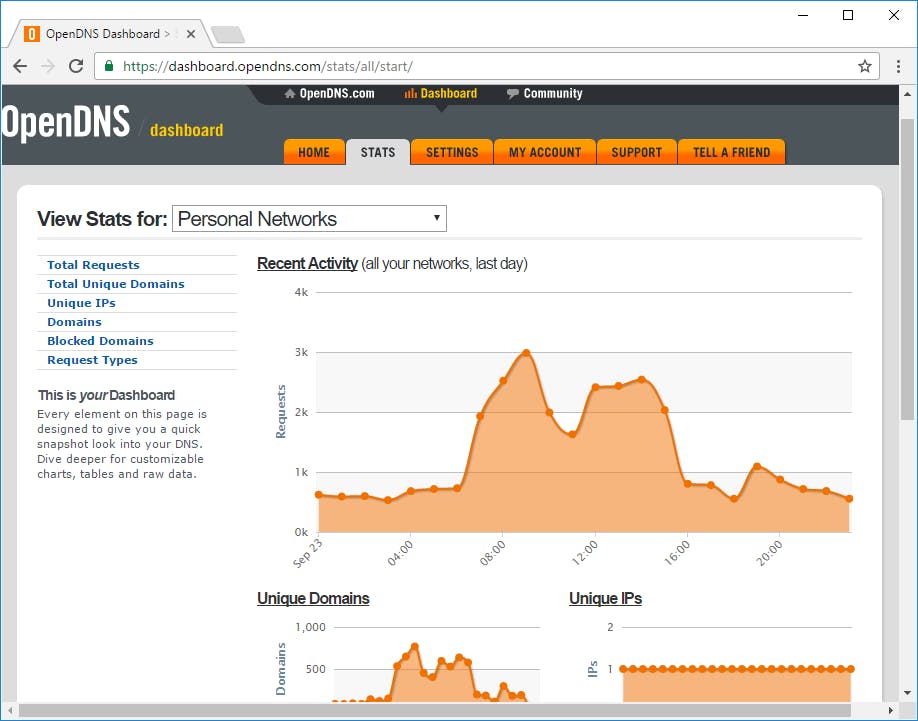Reload the OpenDNS dashboard page
Image resolution: width=918 pixels, height=721 pixels.
click(x=76, y=66)
